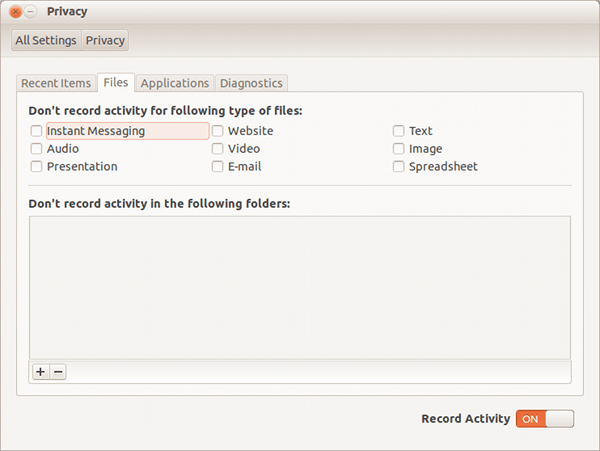Tick the Presentation checkbox
600x451 pixels.
36,166
